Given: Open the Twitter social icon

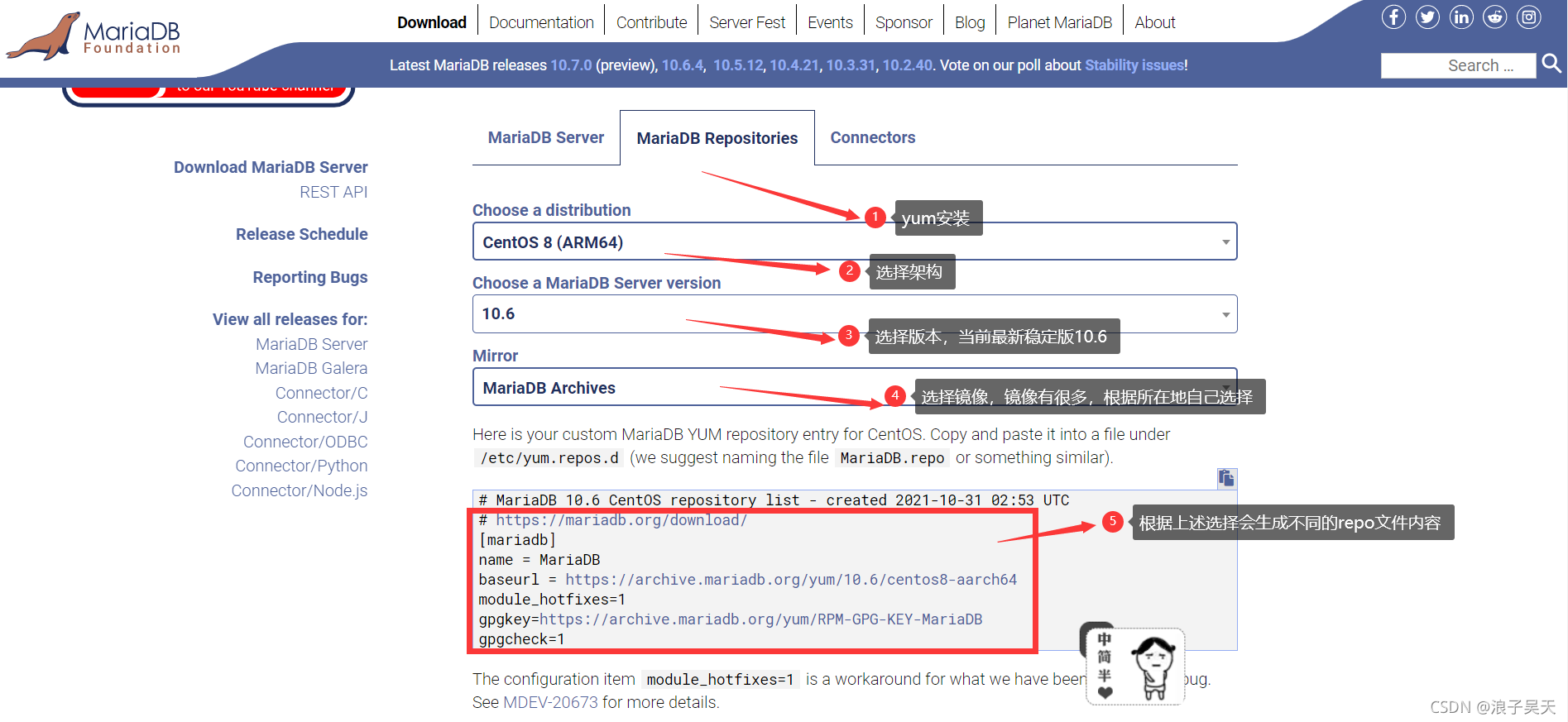Looking at the screenshot, I should [1427, 17].
